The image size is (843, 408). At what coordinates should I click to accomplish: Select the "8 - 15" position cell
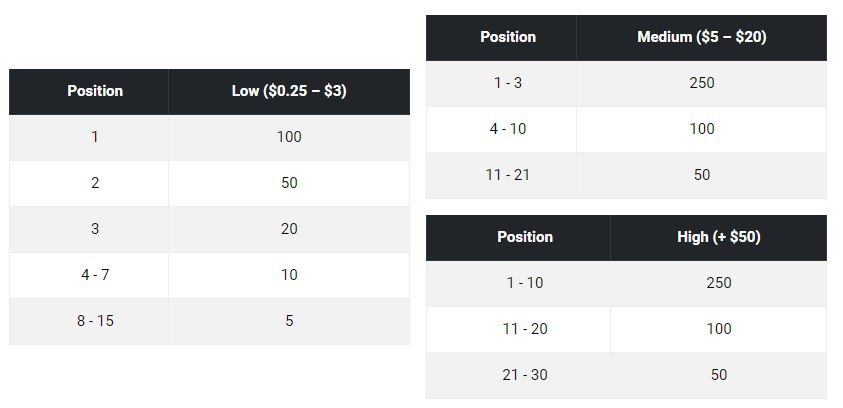point(95,321)
